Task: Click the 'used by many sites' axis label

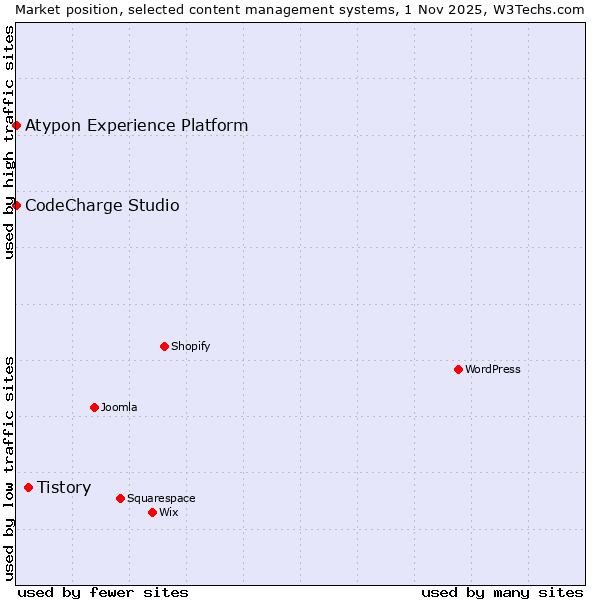Action: tap(502, 592)
